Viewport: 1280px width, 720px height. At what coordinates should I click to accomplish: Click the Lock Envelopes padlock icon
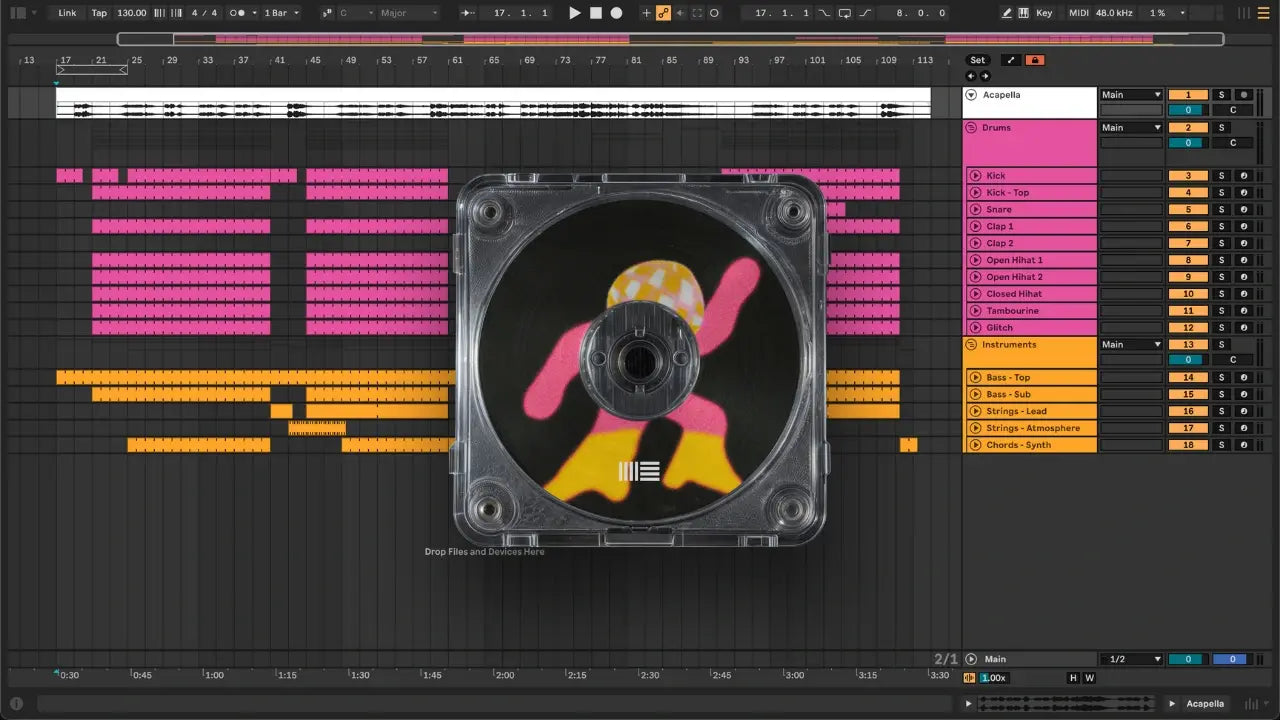[x=1035, y=60]
